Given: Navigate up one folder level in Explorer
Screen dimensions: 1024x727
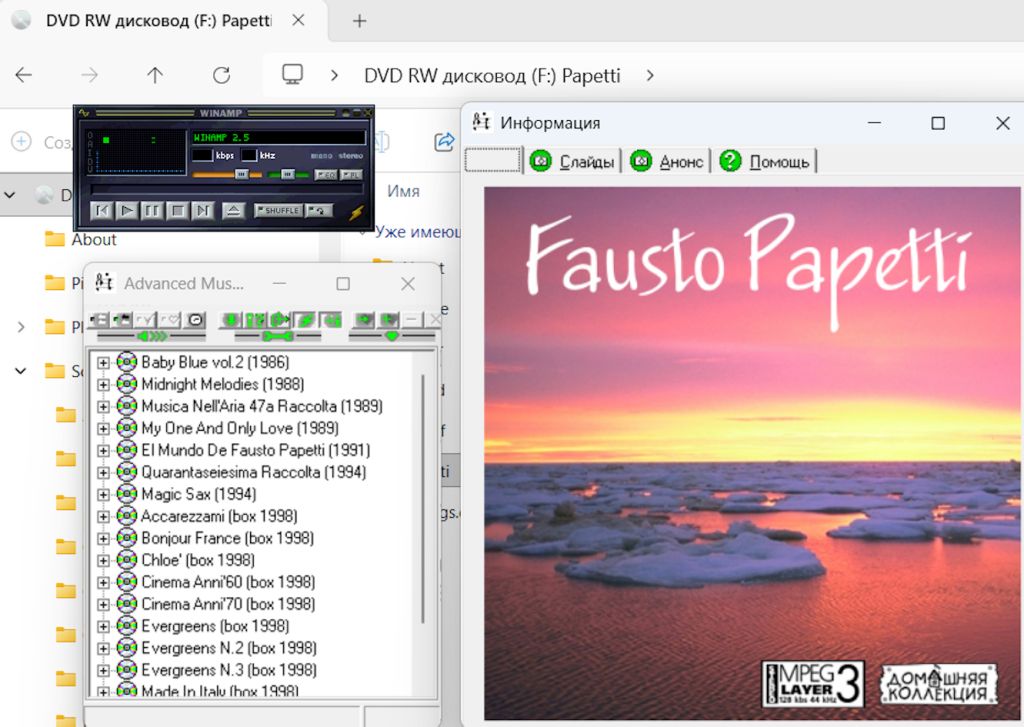Looking at the screenshot, I should pos(155,75).
